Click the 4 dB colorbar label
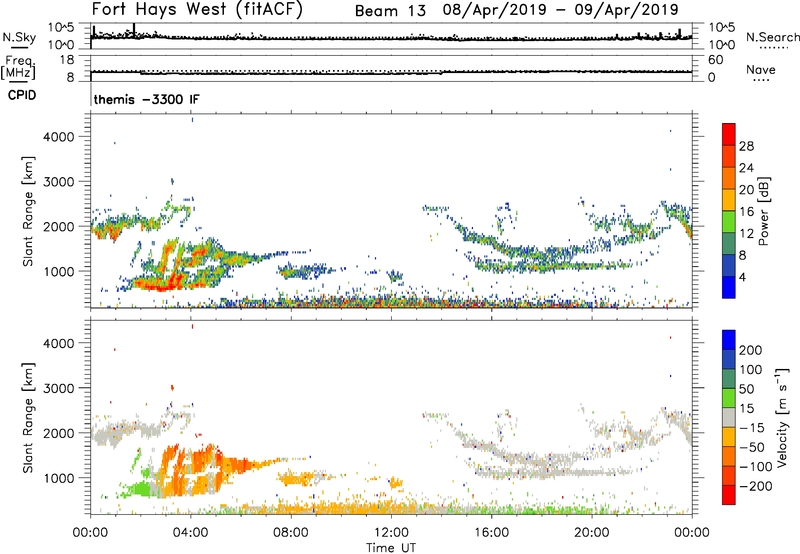 pos(743,277)
